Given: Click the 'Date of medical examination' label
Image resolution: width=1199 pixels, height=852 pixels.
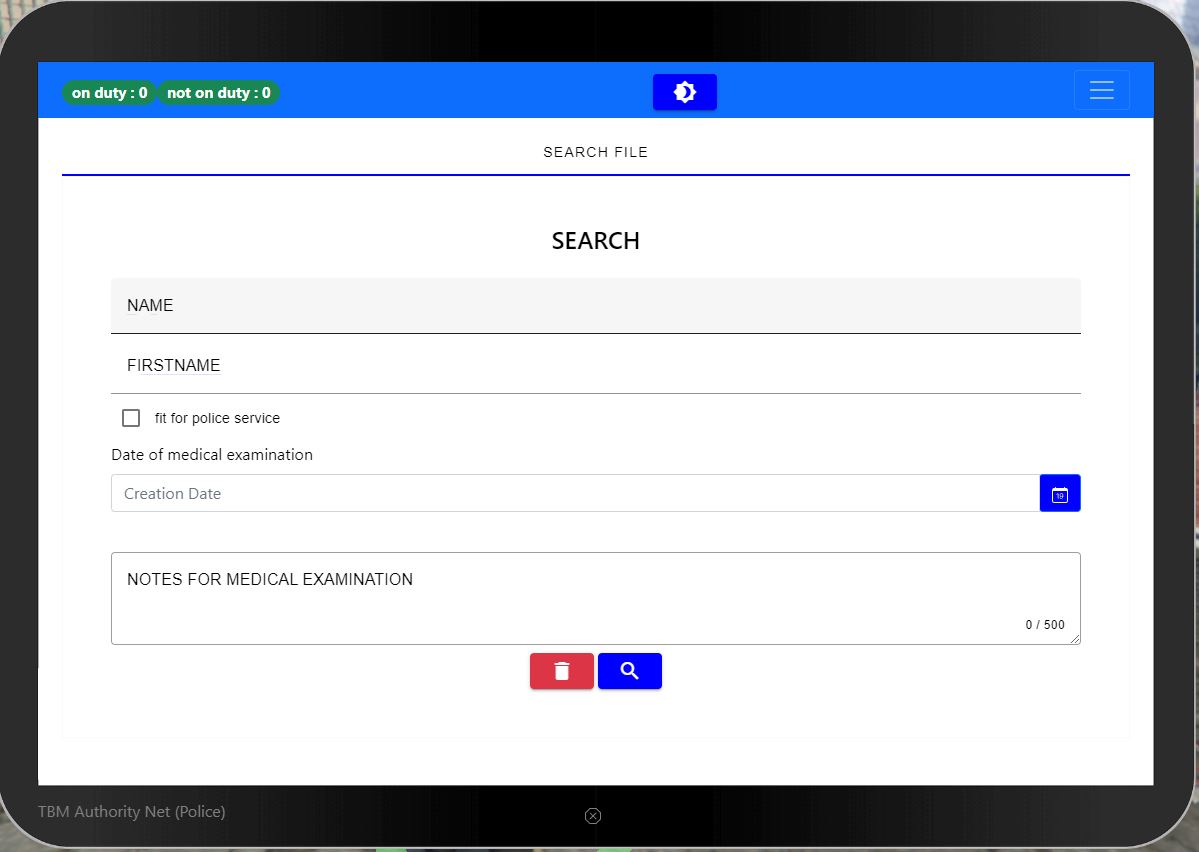Looking at the screenshot, I should coord(212,455).
